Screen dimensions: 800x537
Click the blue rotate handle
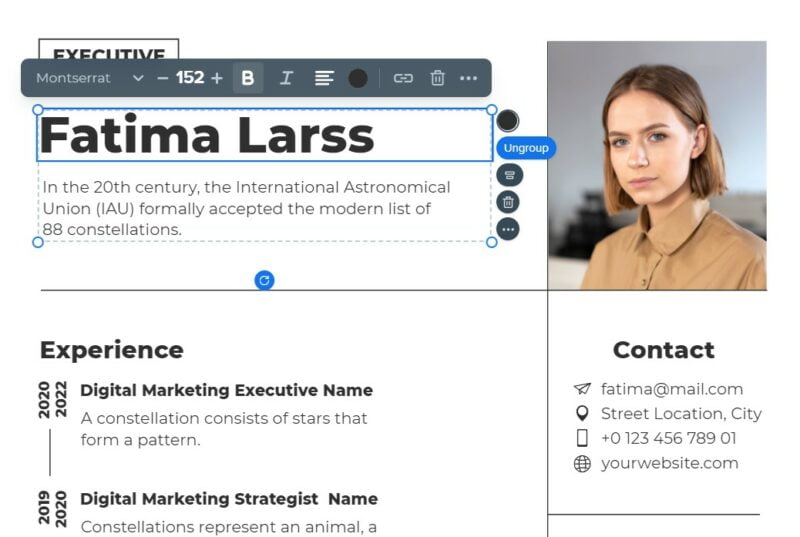pyautogui.click(x=264, y=280)
